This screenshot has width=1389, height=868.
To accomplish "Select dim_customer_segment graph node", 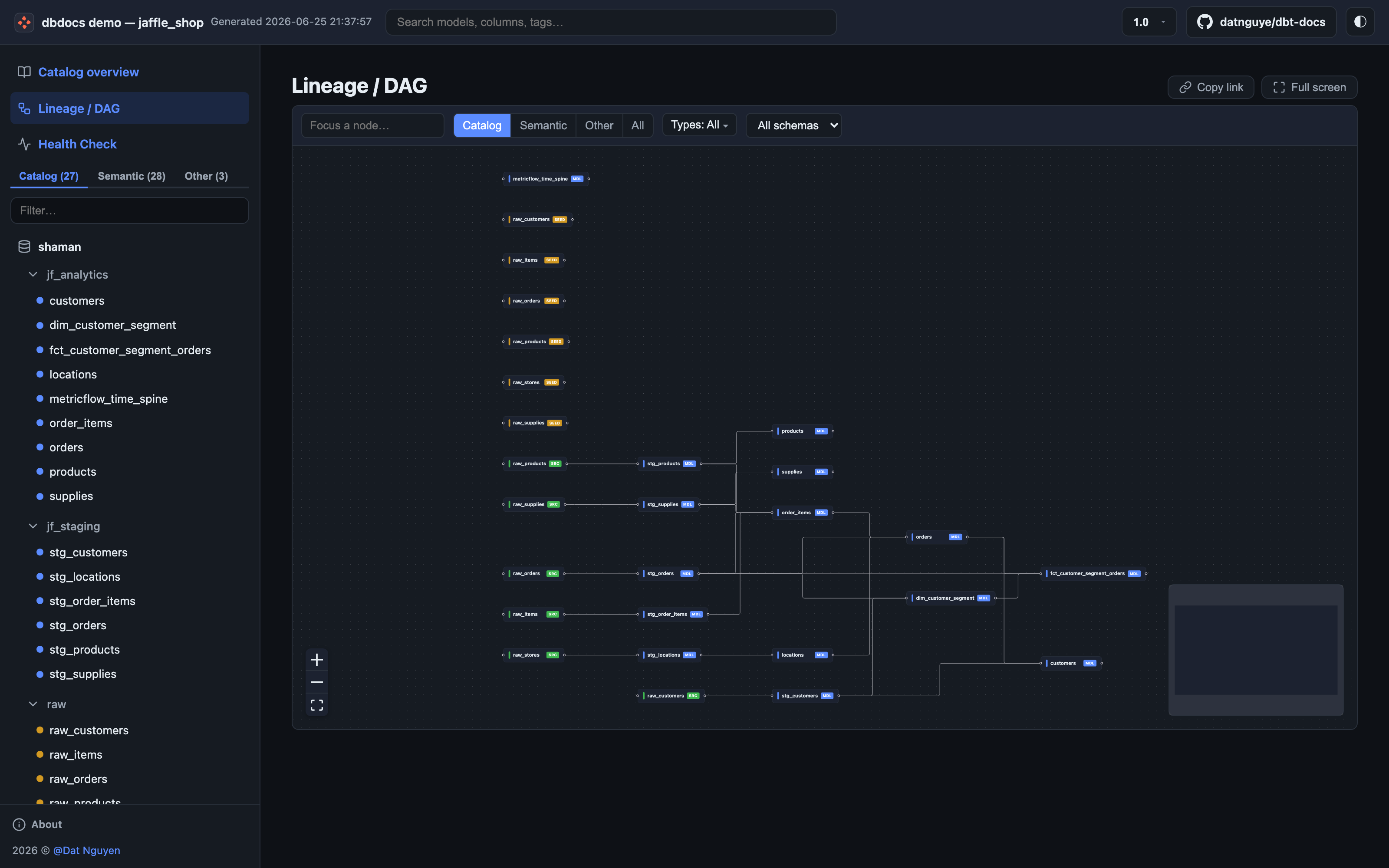I will pos(951,598).
